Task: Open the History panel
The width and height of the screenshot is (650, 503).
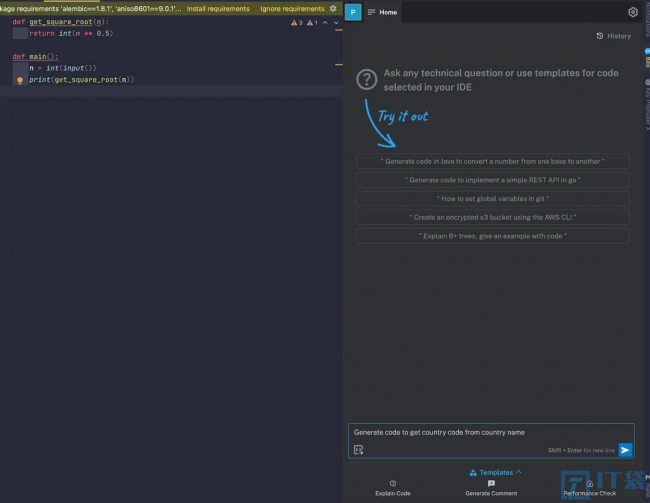Action: [614, 36]
